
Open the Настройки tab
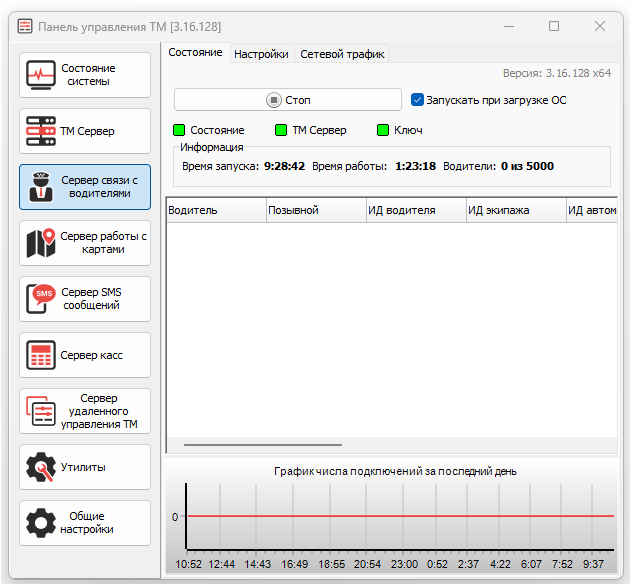(x=261, y=54)
